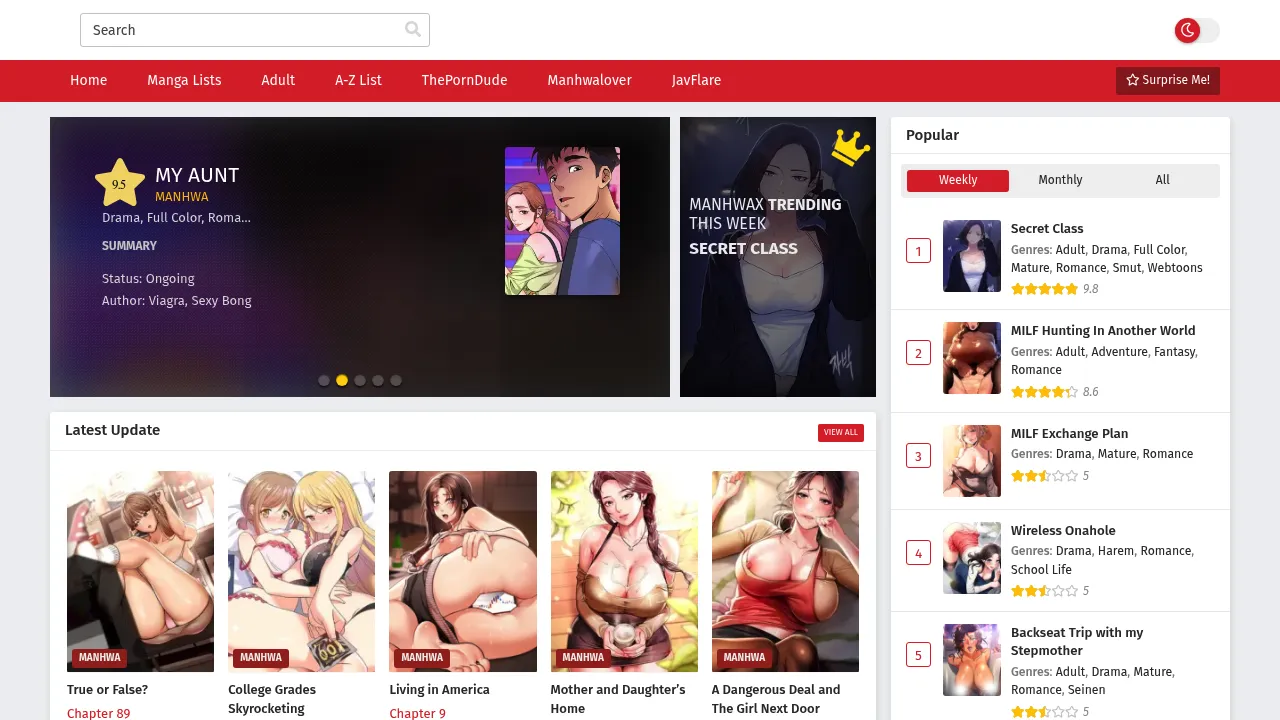Toggle dark mode with moon switch
Image resolution: width=1280 pixels, height=720 pixels.
(x=1196, y=30)
